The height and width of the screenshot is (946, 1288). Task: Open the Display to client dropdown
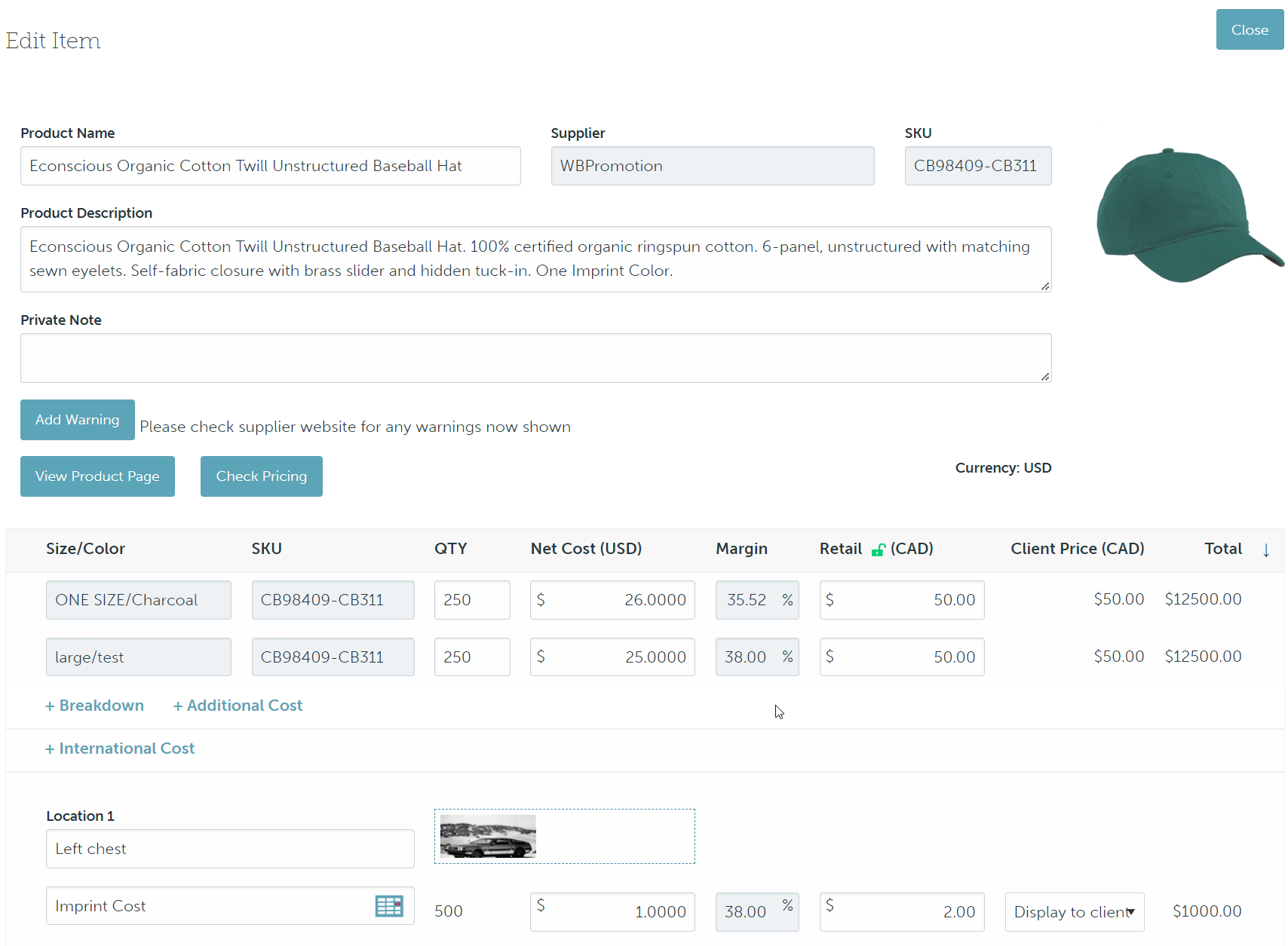(x=1074, y=911)
